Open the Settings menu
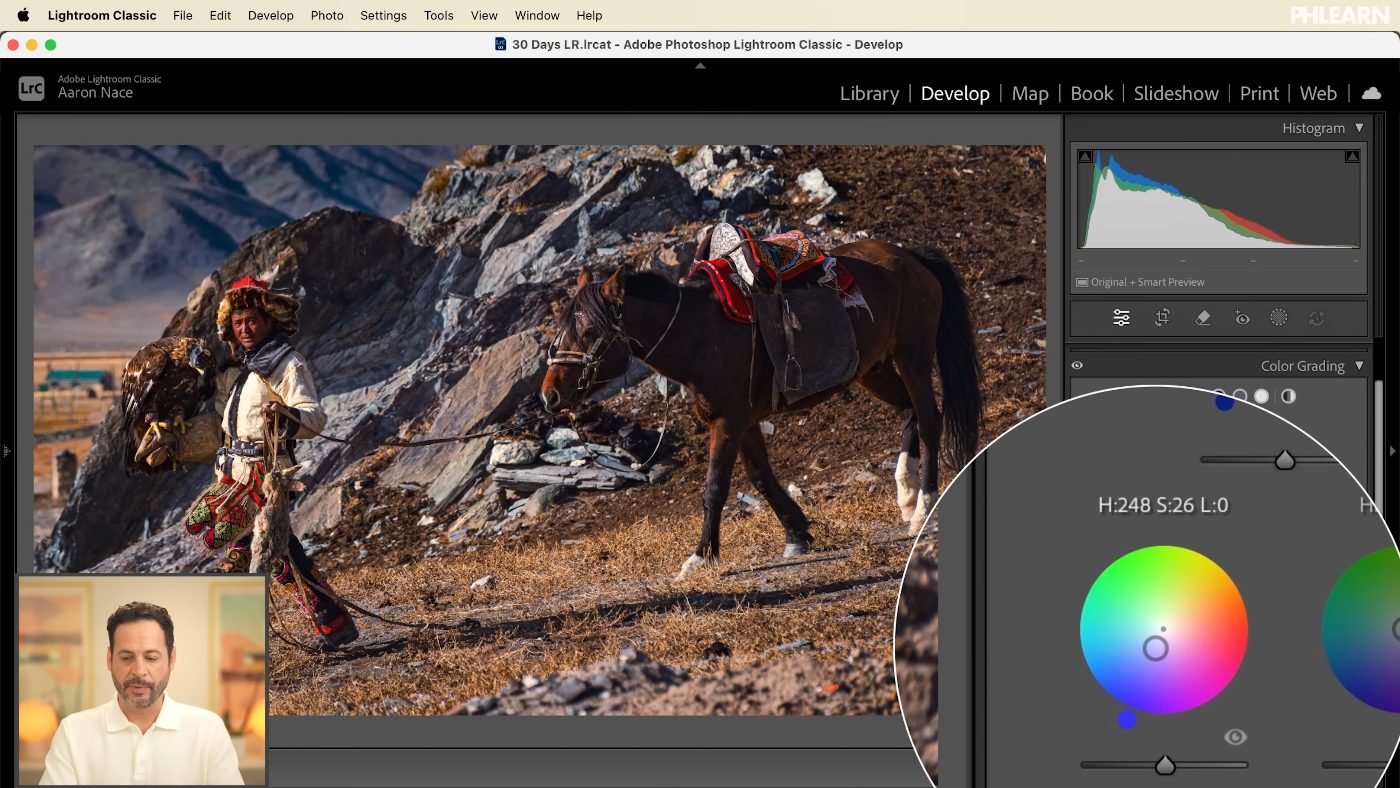 383,15
